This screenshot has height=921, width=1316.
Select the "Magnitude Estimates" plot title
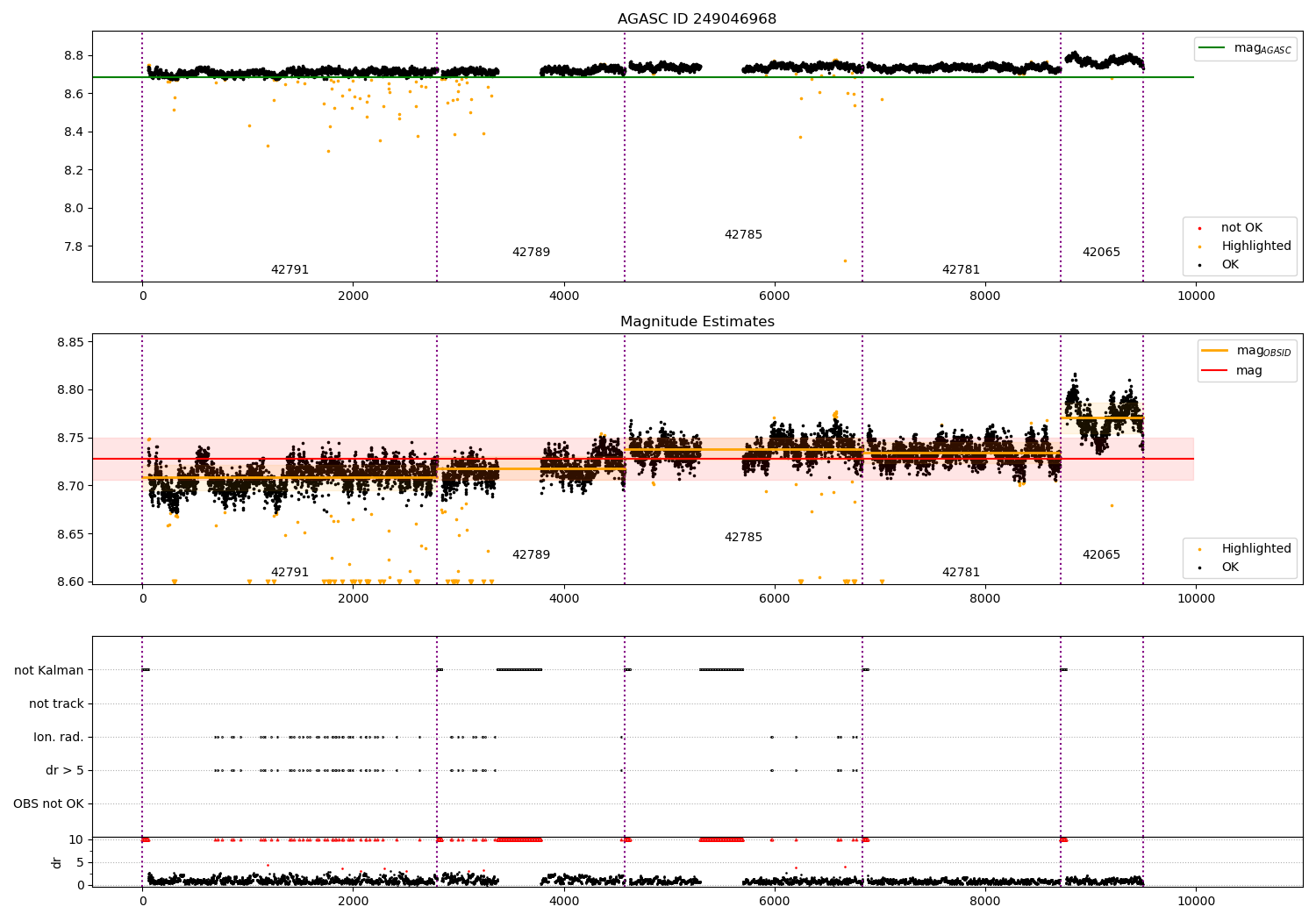click(697, 322)
